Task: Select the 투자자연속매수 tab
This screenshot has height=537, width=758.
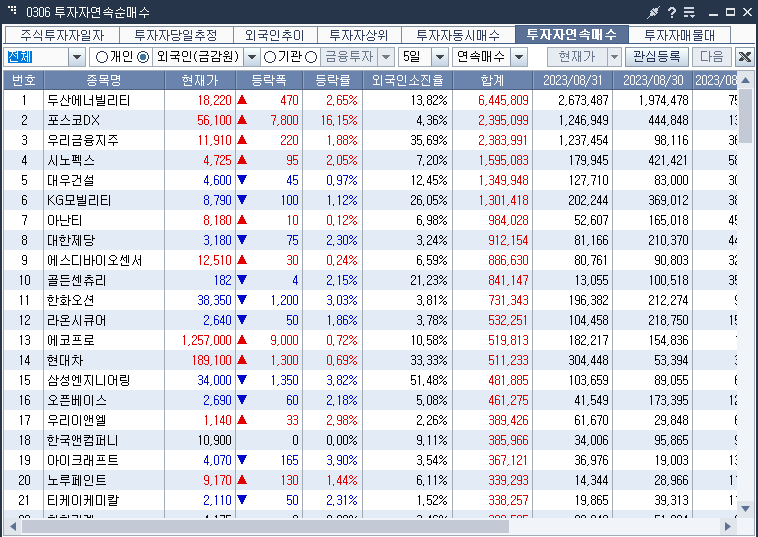Action: (x=571, y=35)
